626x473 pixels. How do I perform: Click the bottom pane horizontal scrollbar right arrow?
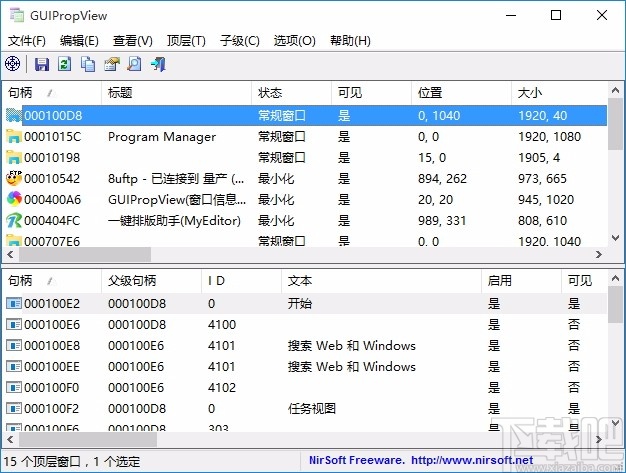click(x=598, y=439)
